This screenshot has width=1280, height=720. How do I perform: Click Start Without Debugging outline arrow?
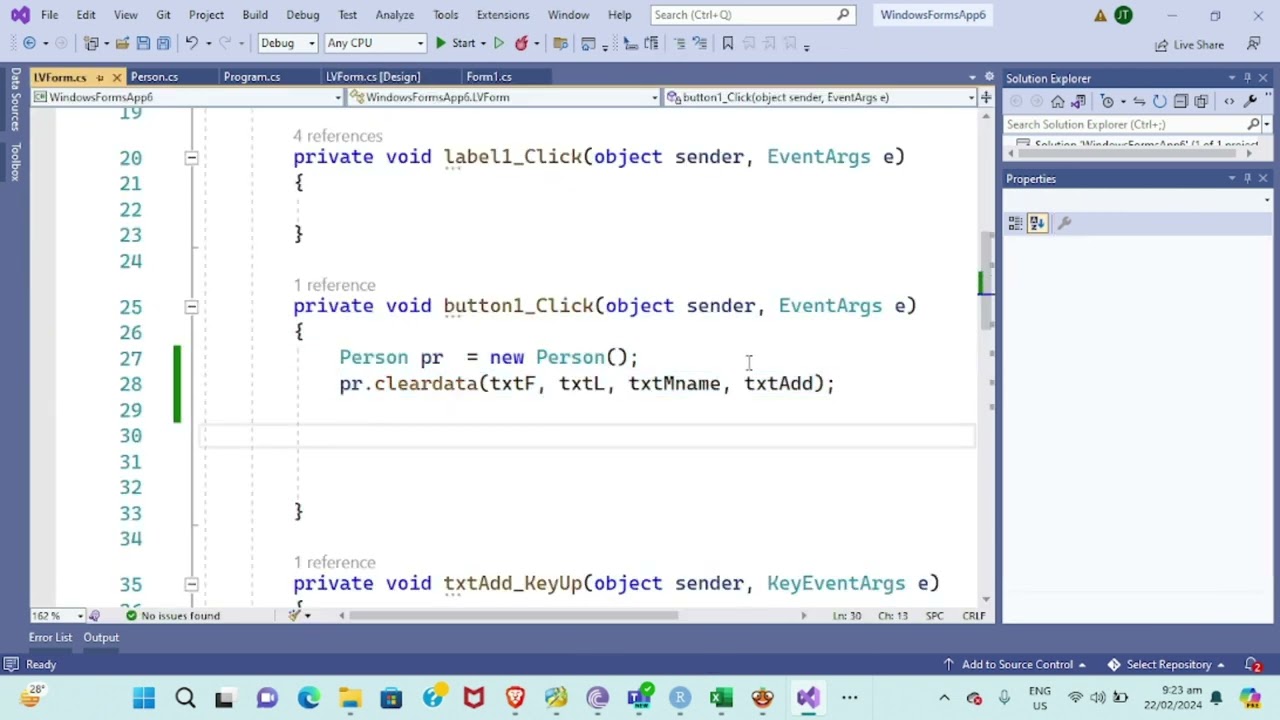499,43
